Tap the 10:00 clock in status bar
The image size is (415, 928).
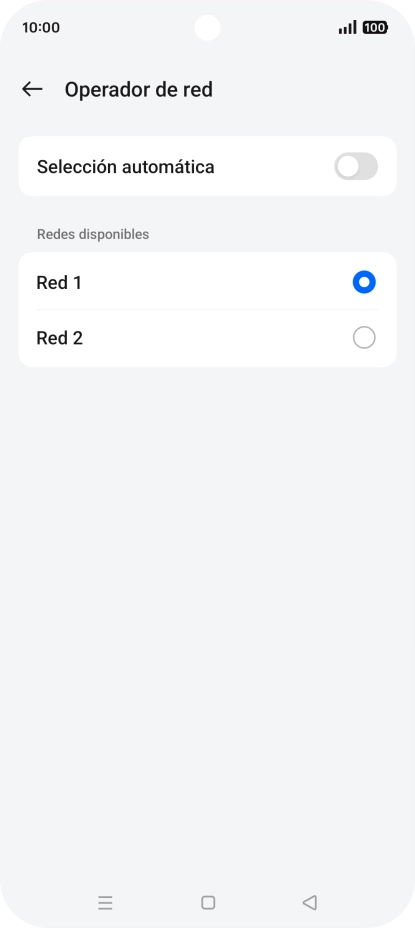coord(41,27)
